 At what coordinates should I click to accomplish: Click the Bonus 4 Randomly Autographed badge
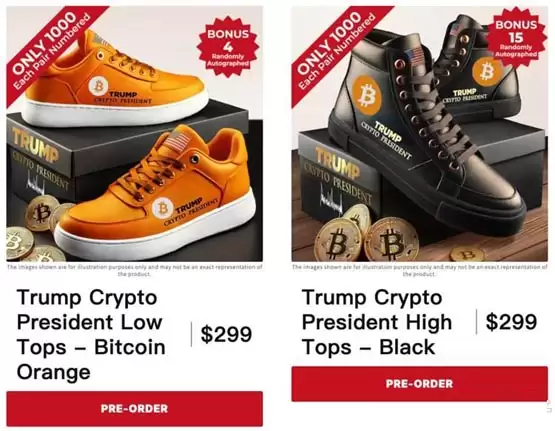pos(228,47)
